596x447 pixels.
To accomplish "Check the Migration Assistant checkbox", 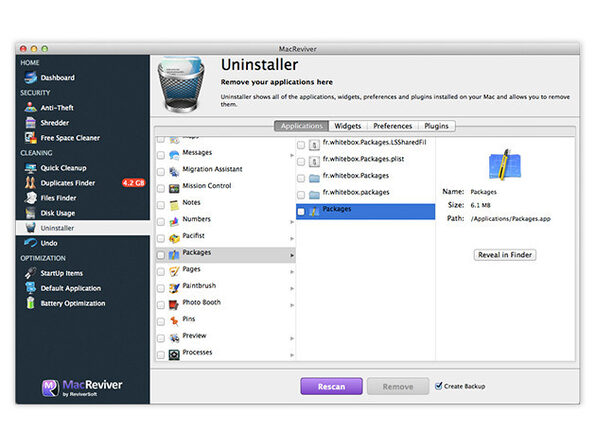I will click(x=161, y=172).
